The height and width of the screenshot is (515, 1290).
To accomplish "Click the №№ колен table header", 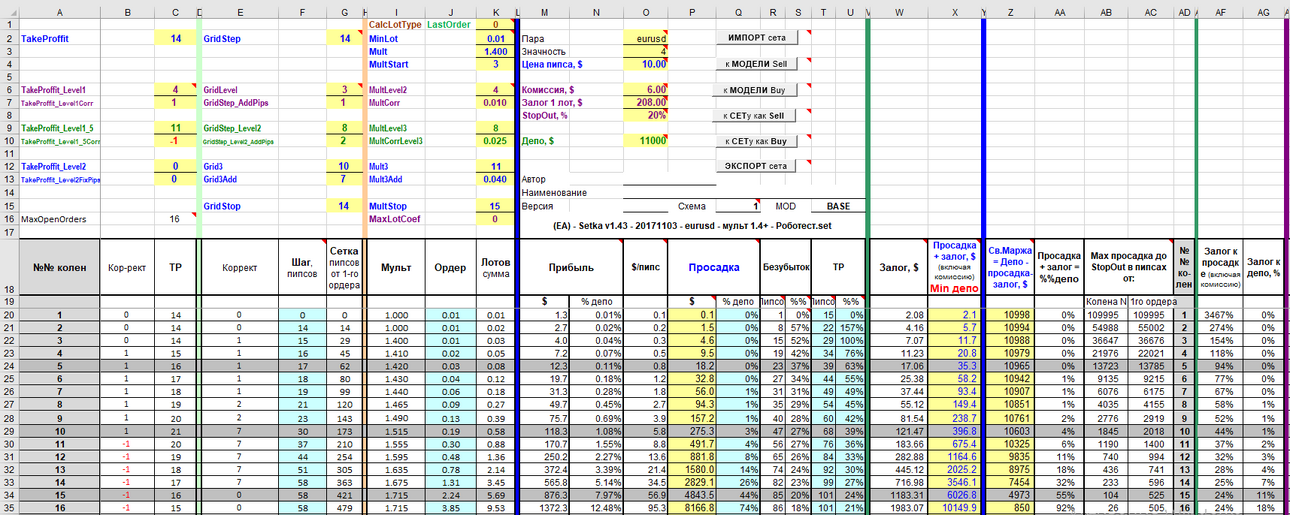I will click(x=59, y=267).
